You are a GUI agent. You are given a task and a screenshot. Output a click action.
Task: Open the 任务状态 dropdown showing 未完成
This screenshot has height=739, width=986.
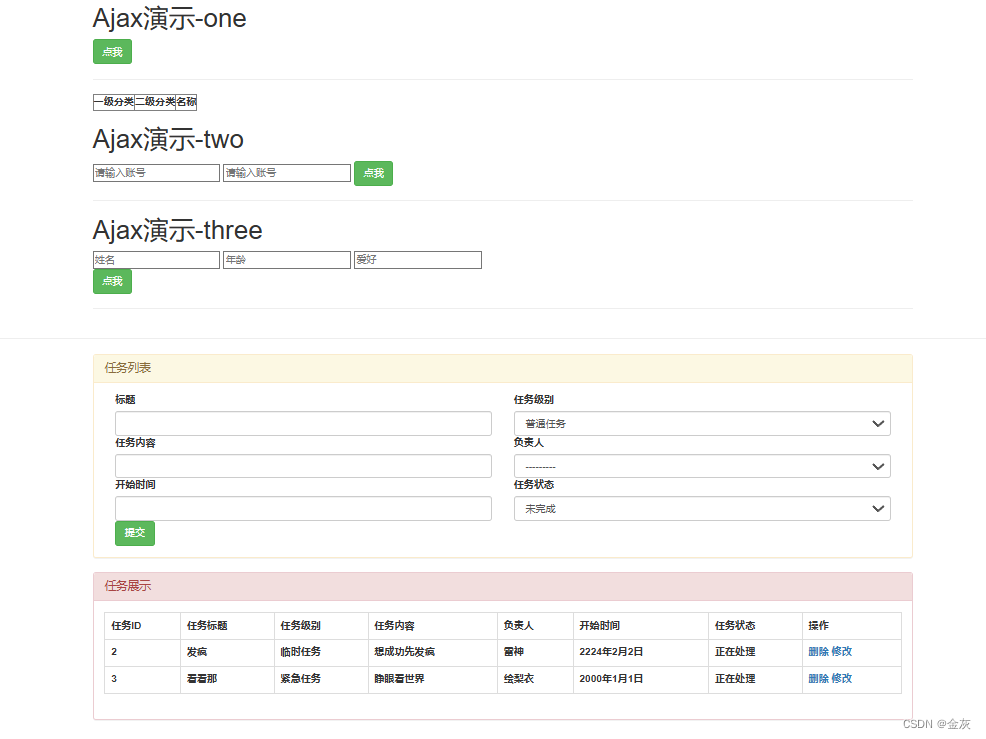pos(702,508)
